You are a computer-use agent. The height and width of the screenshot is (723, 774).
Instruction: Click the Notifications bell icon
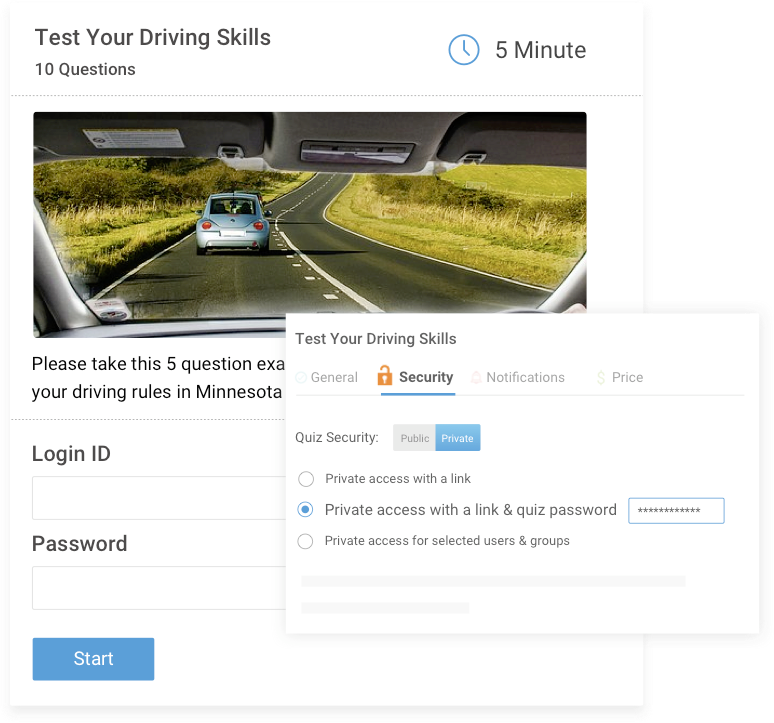tap(476, 378)
